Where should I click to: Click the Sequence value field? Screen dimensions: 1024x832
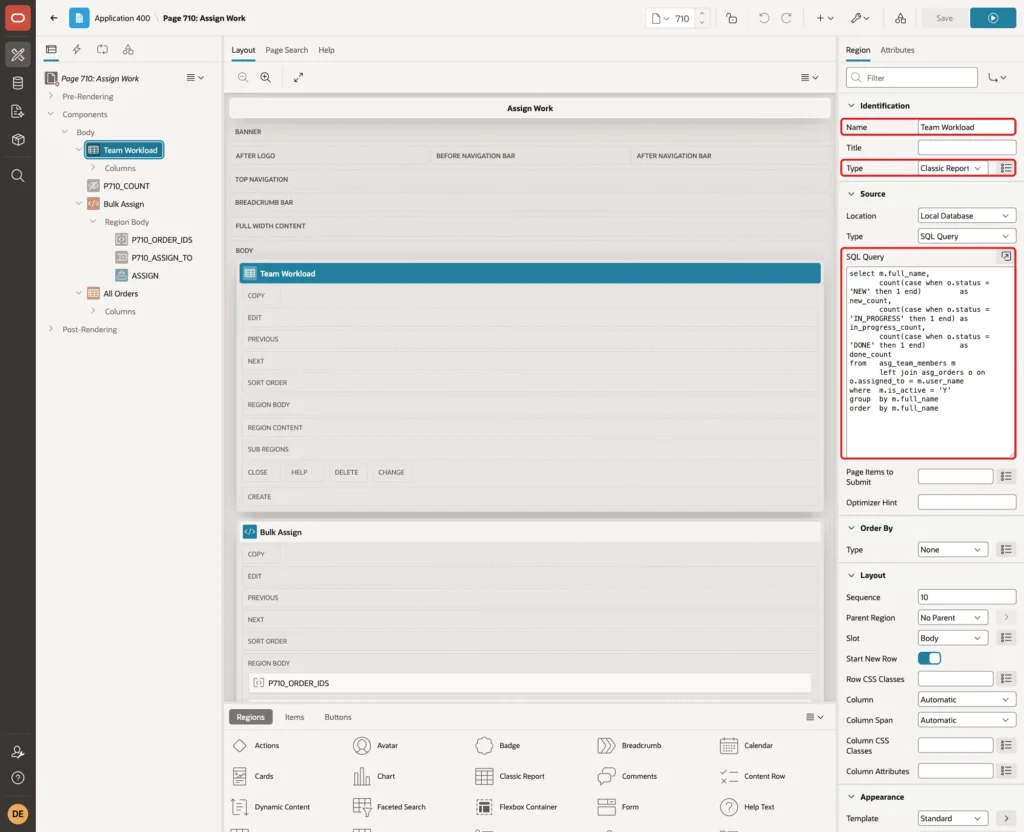coord(967,597)
